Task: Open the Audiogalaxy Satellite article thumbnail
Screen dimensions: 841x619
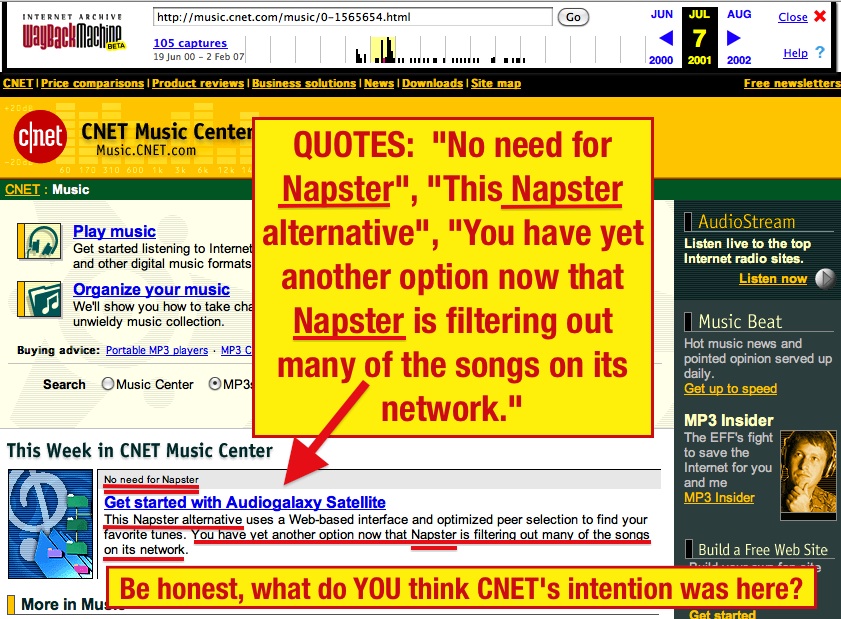Action: click(50, 524)
